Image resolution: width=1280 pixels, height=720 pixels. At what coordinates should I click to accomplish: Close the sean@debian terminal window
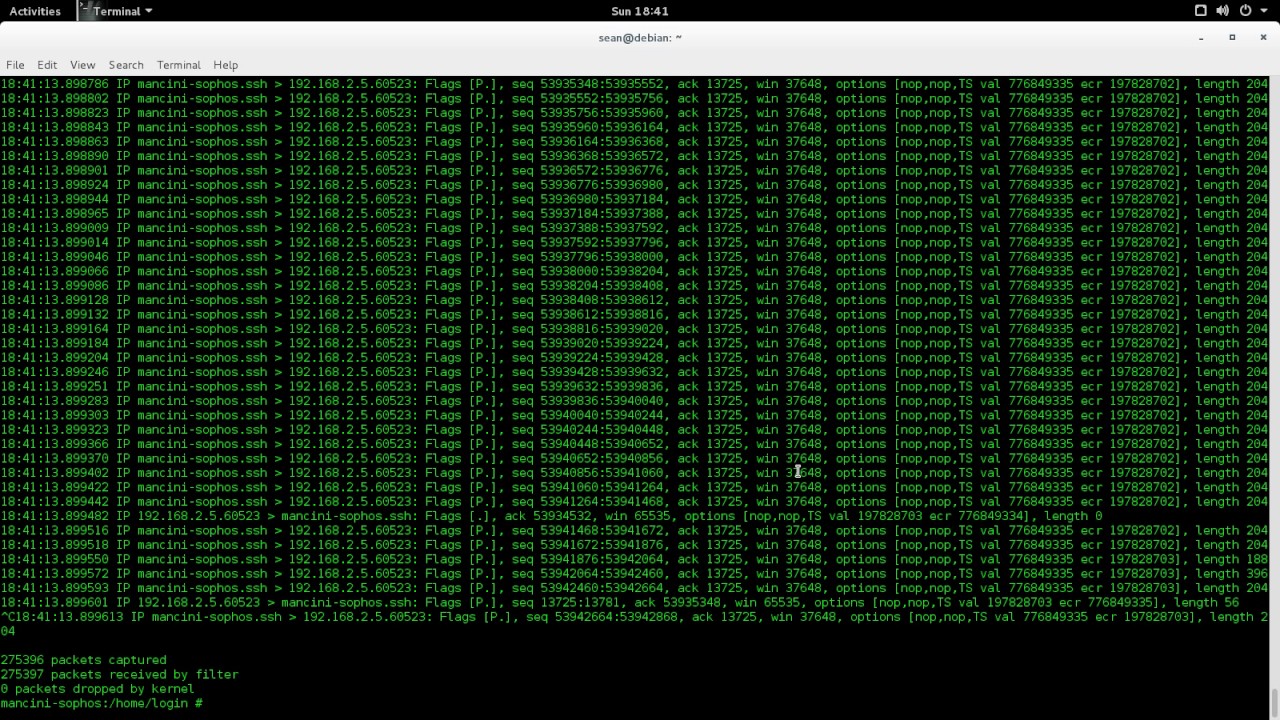[1264, 38]
